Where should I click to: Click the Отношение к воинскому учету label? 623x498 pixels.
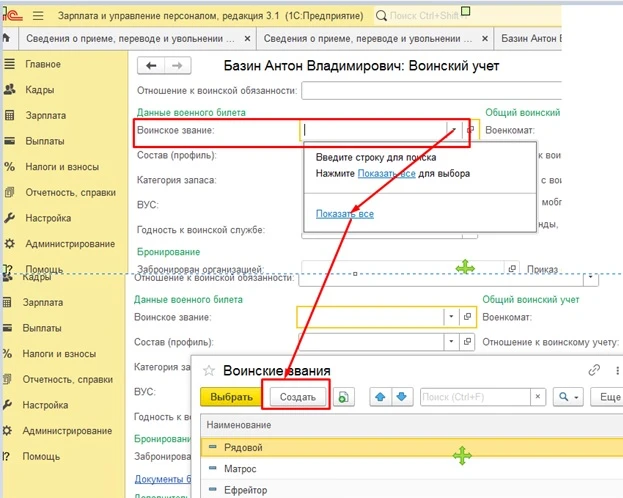coord(550,342)
